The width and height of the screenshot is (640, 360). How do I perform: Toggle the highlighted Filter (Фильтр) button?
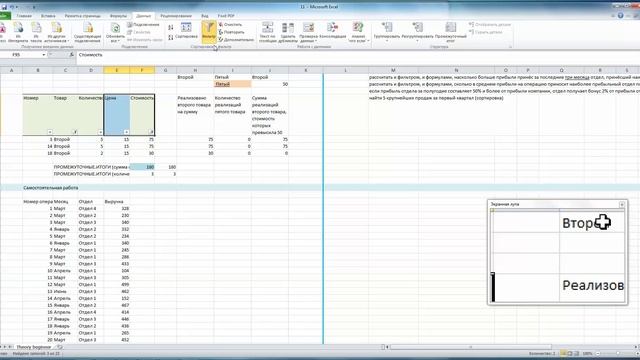point(209,32)
